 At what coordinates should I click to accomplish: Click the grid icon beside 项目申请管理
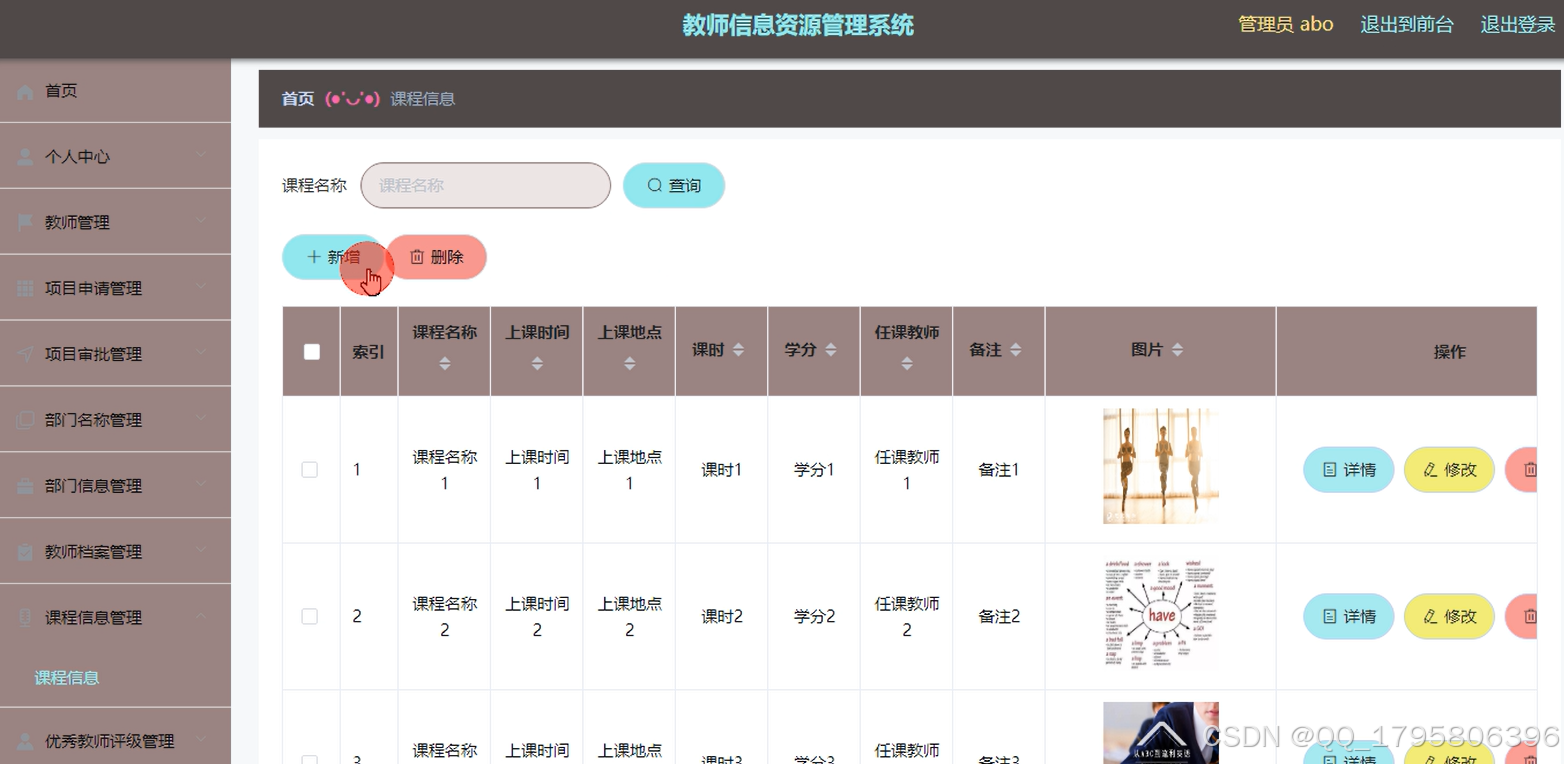23,287
